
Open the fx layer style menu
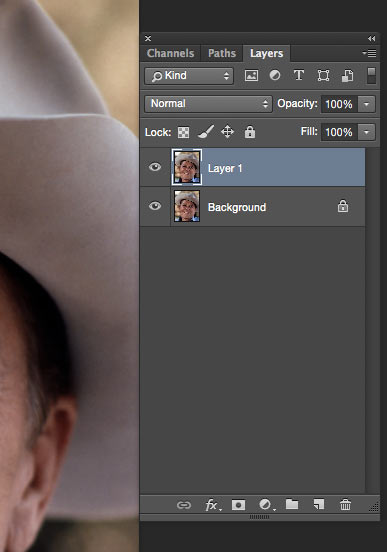(213, 505)
